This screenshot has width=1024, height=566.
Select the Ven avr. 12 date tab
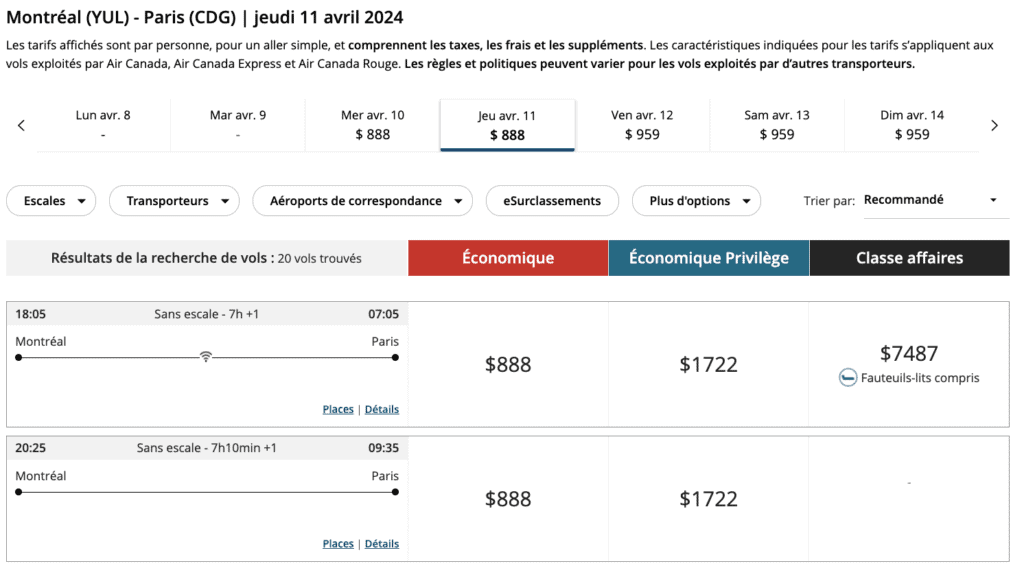point(642,125)
